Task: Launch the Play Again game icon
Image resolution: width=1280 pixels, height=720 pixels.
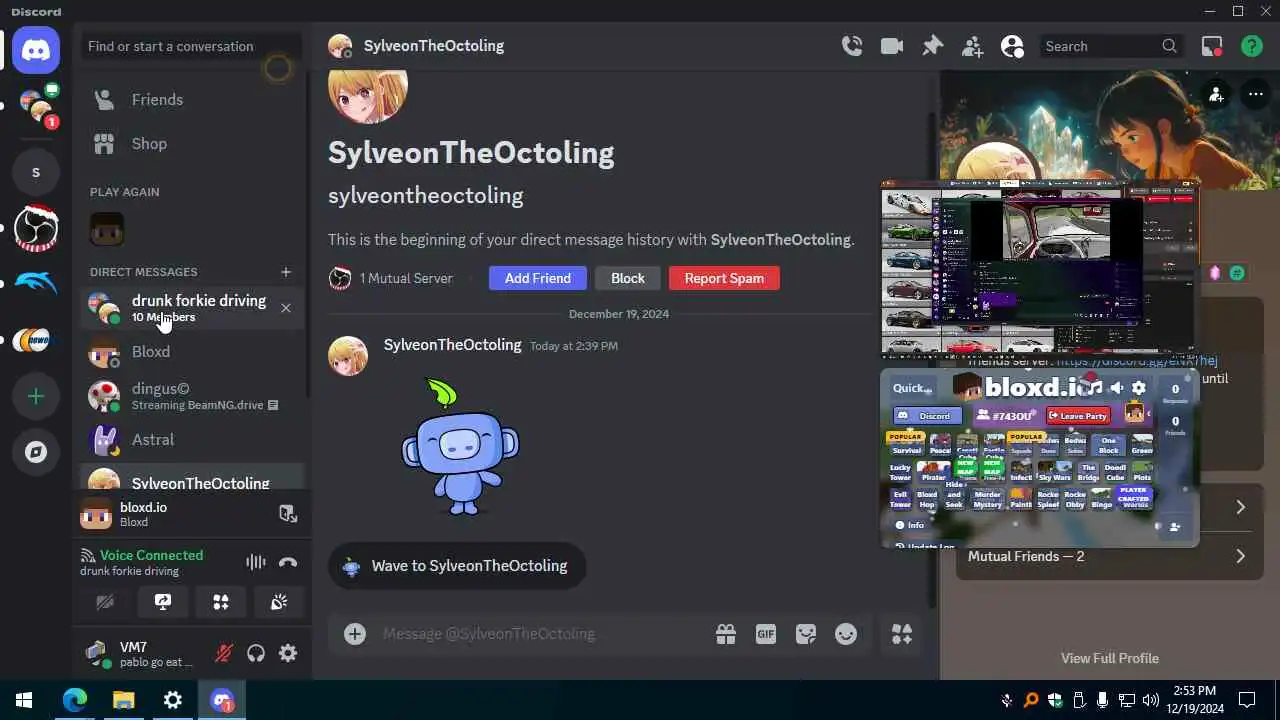Action: click(107, 229)
